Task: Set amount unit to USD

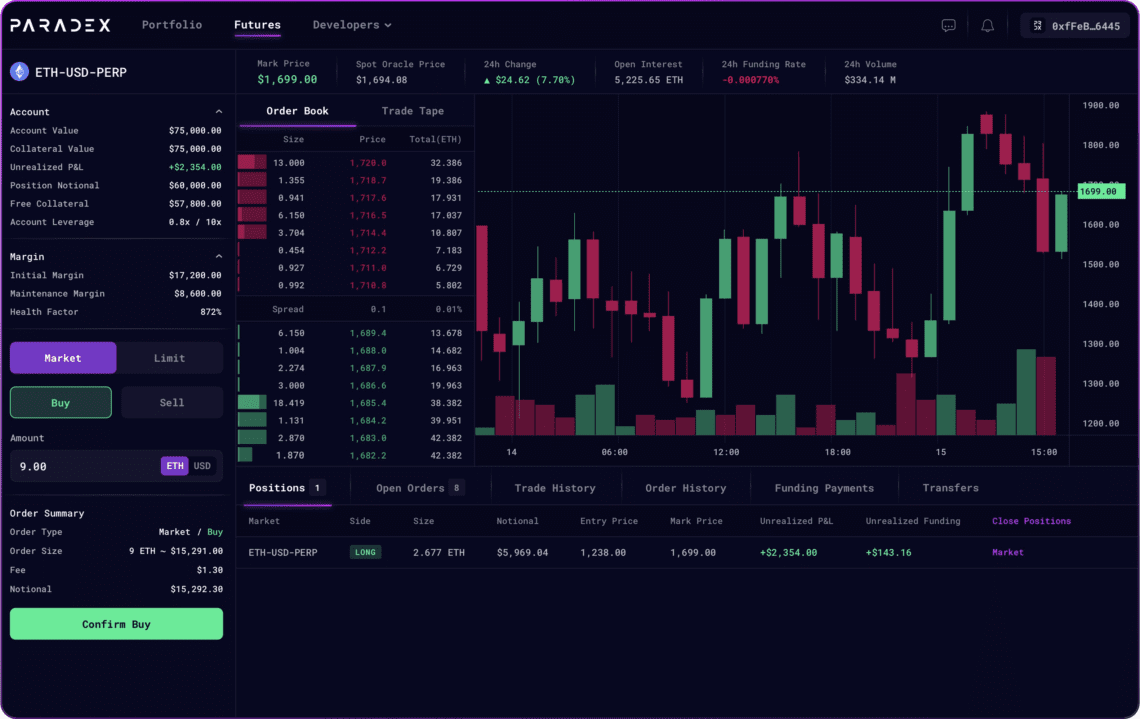Action: 202,466
